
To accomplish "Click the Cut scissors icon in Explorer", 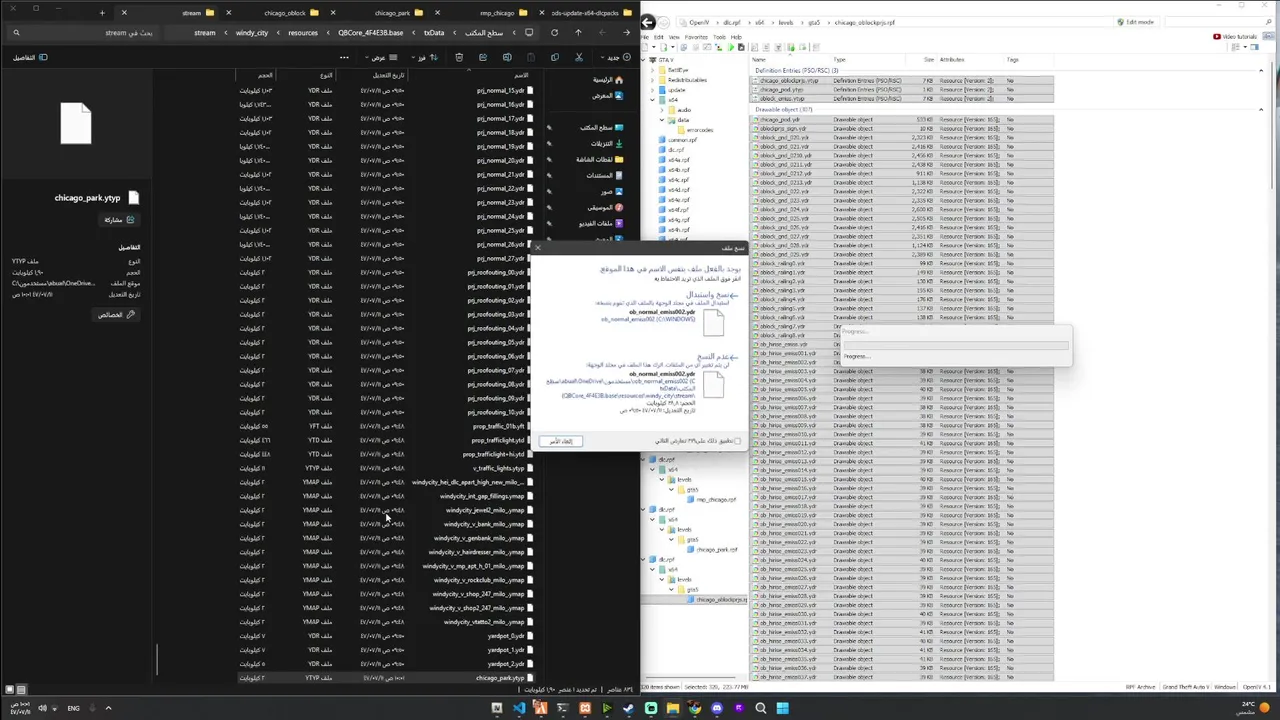I will pyautogui.click(x=579, y=57).
